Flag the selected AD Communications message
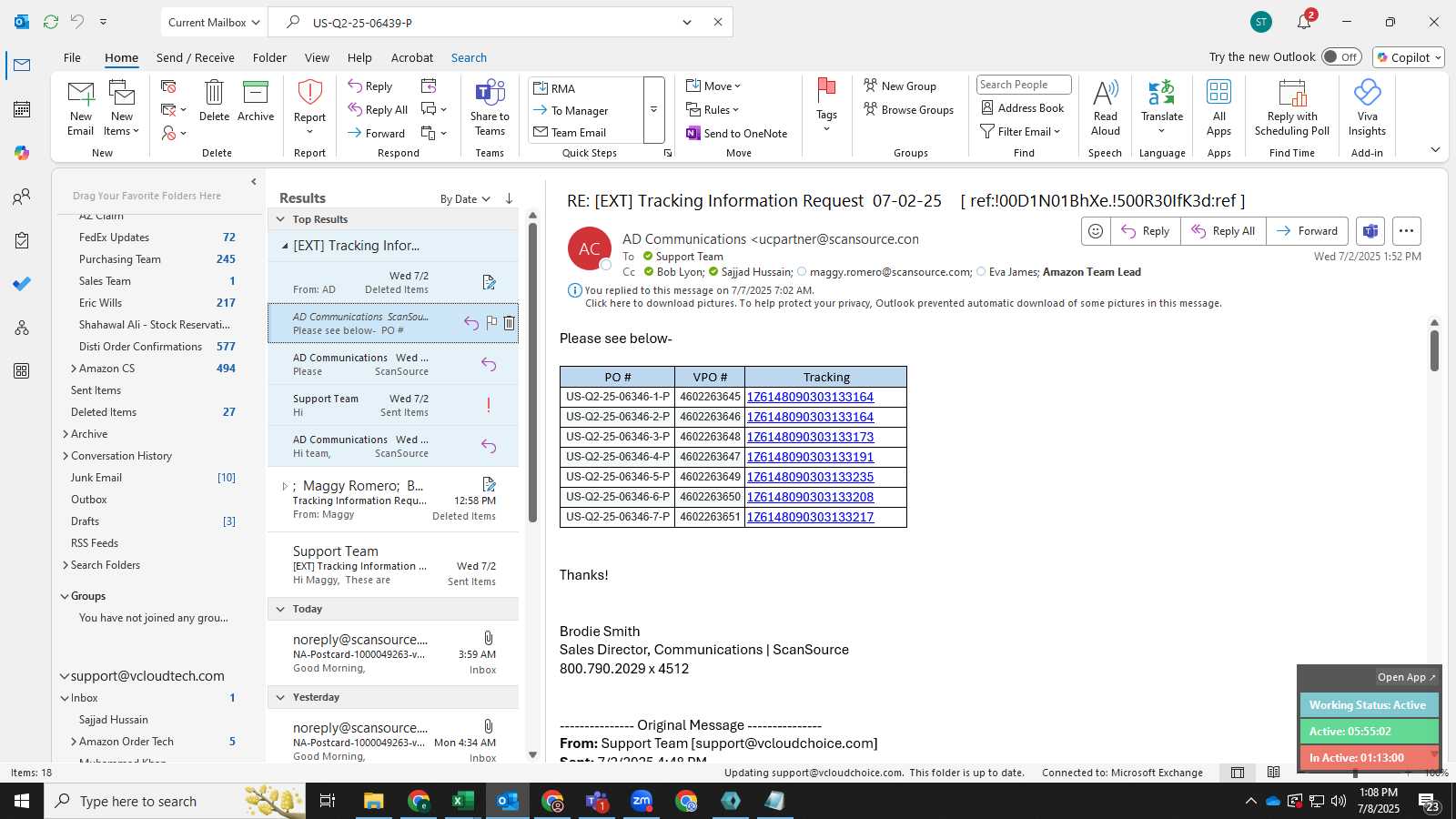 pos(491,322)
